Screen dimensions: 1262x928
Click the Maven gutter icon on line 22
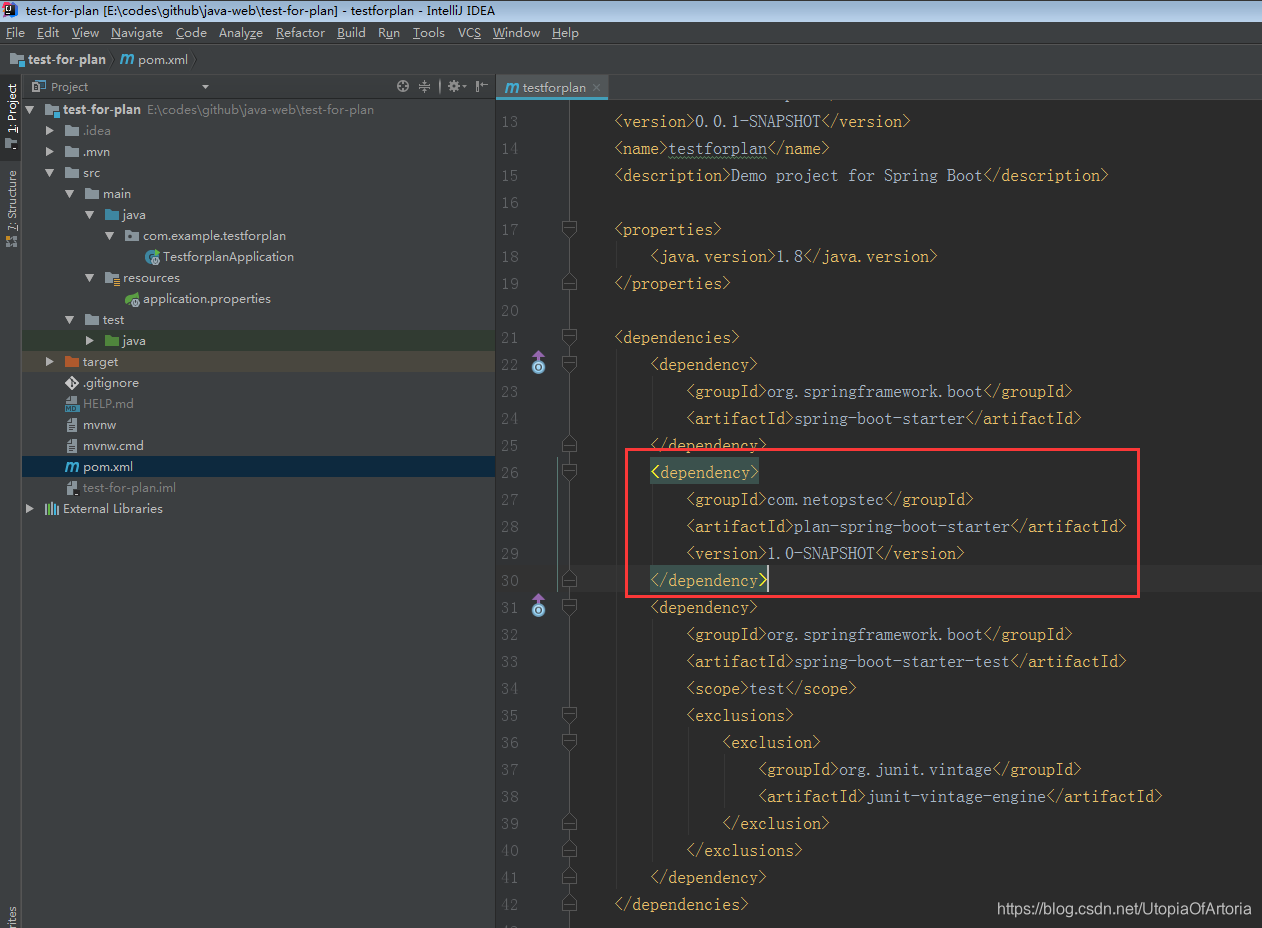(x=538, y=362)
